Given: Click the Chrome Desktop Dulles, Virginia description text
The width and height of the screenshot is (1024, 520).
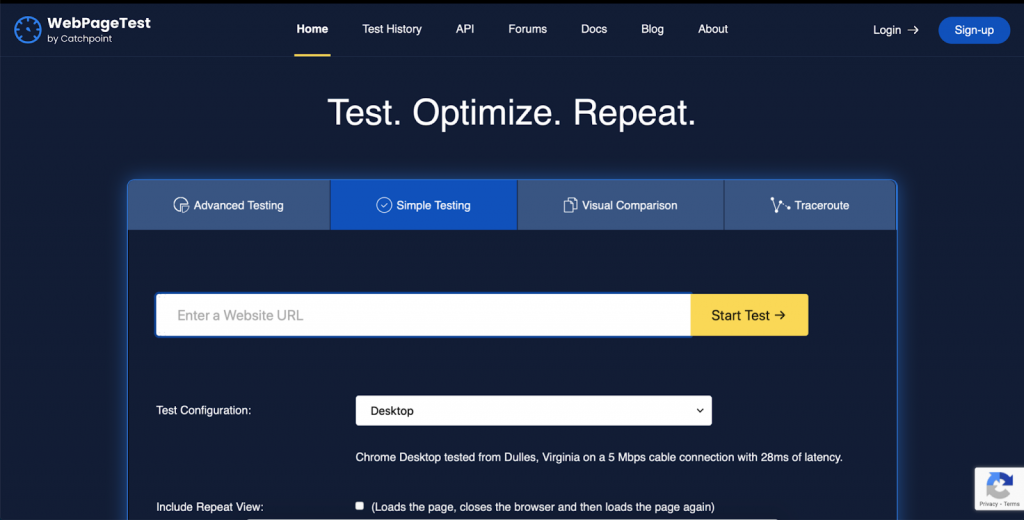Looking at the screenshot, I should tap(599, 457).
